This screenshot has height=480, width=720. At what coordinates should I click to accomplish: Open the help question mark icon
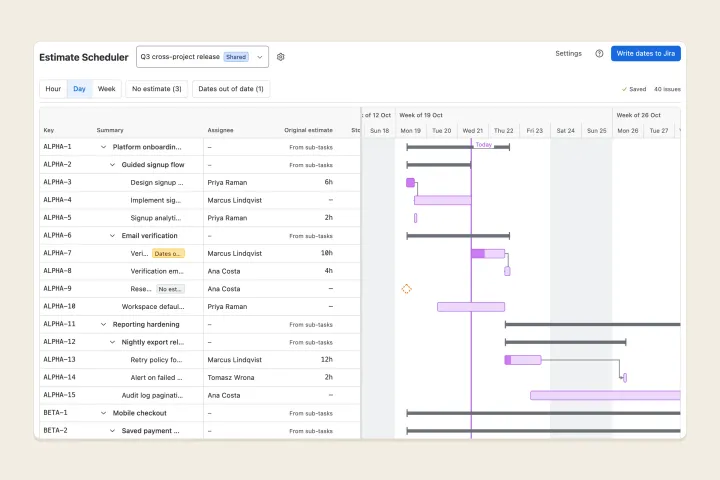click(599, 54)
